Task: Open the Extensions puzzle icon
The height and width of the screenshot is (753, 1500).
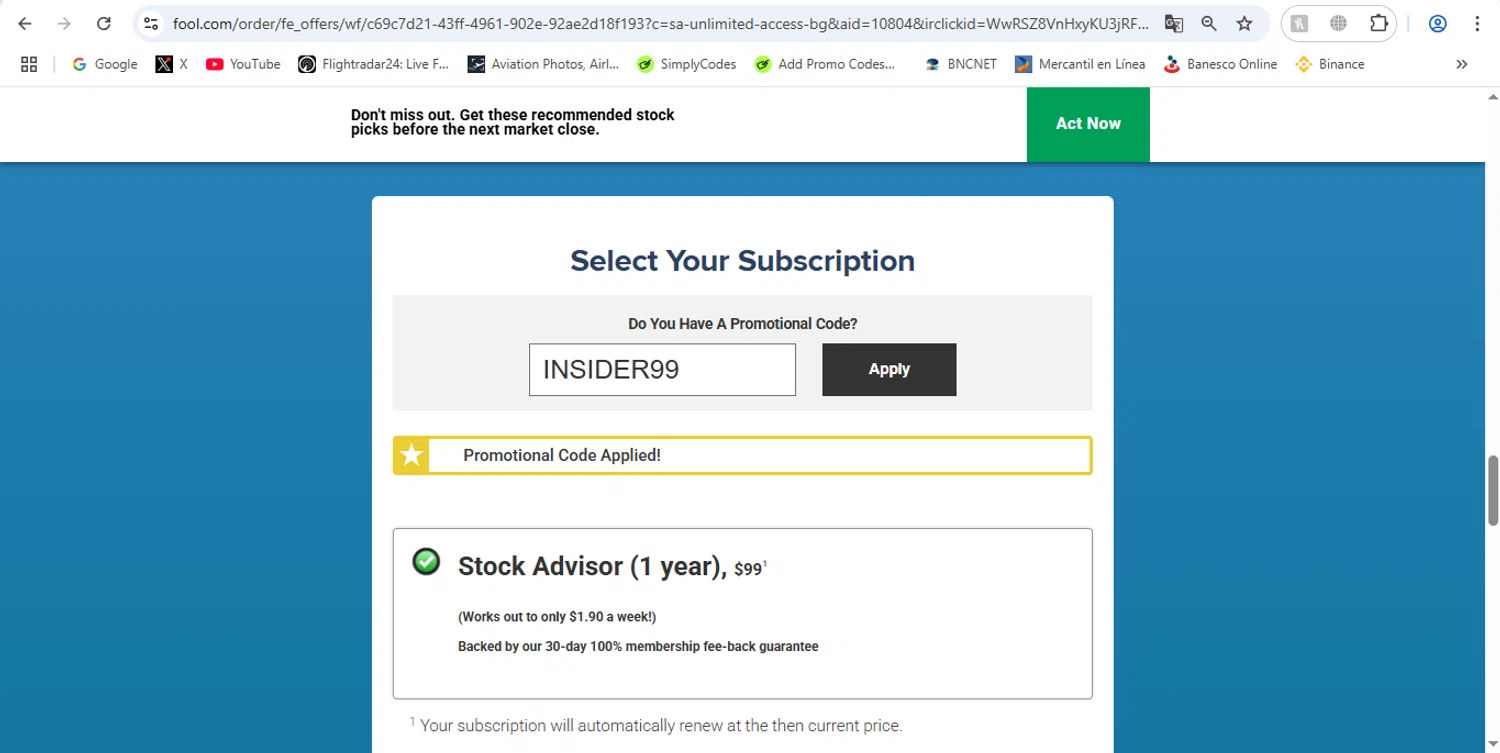Action: 1378,24
